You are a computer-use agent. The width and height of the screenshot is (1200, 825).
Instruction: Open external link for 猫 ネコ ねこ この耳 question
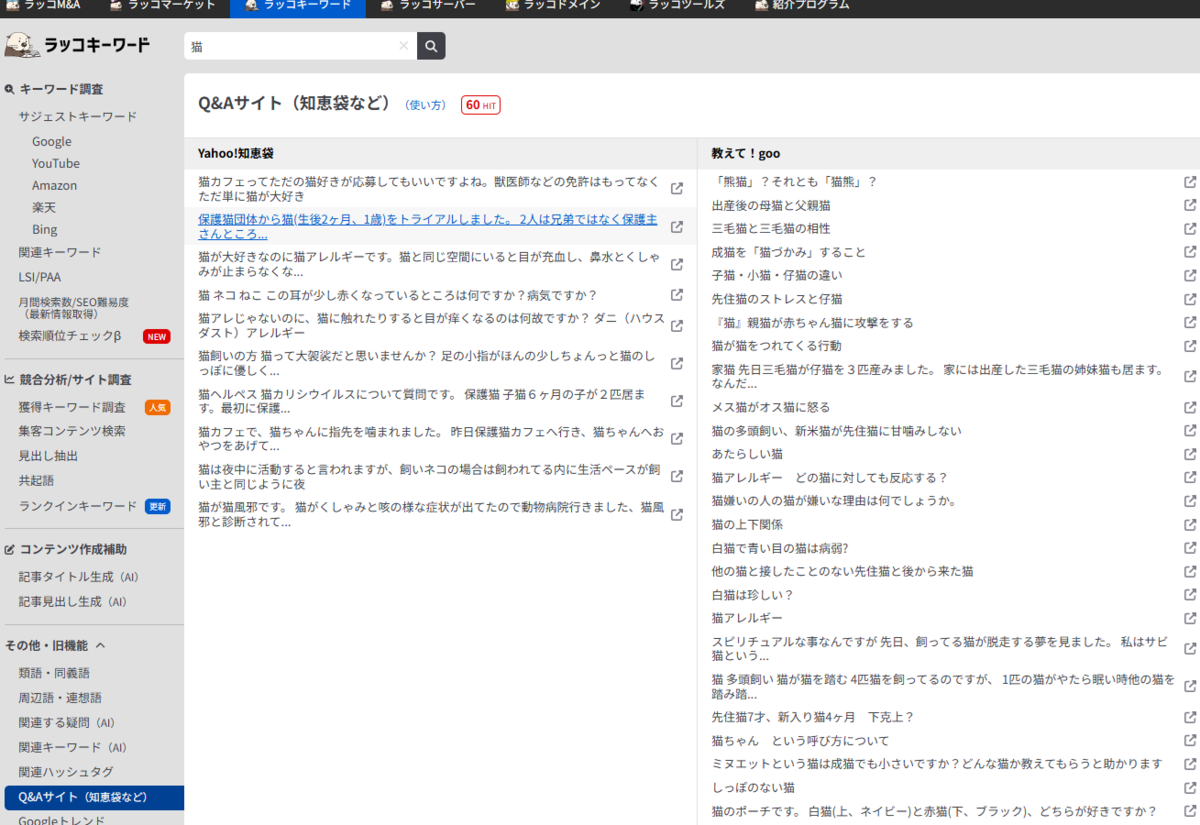tap(677, 295)
